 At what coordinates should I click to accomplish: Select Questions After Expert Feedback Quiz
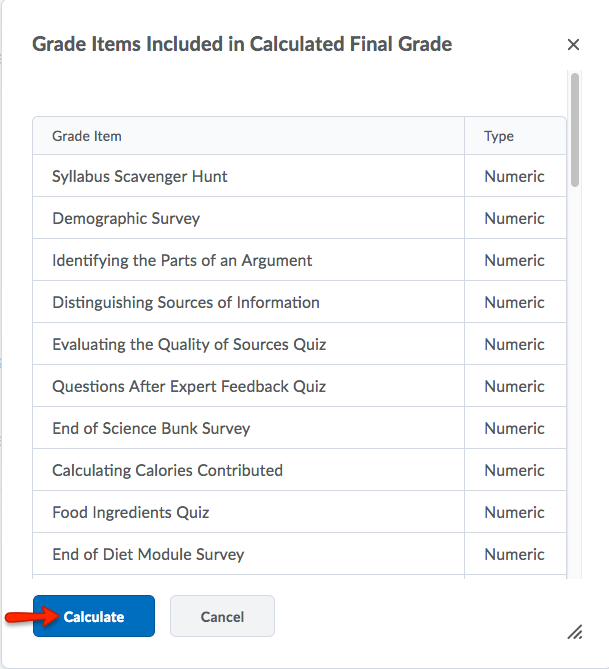click(189, 387)
